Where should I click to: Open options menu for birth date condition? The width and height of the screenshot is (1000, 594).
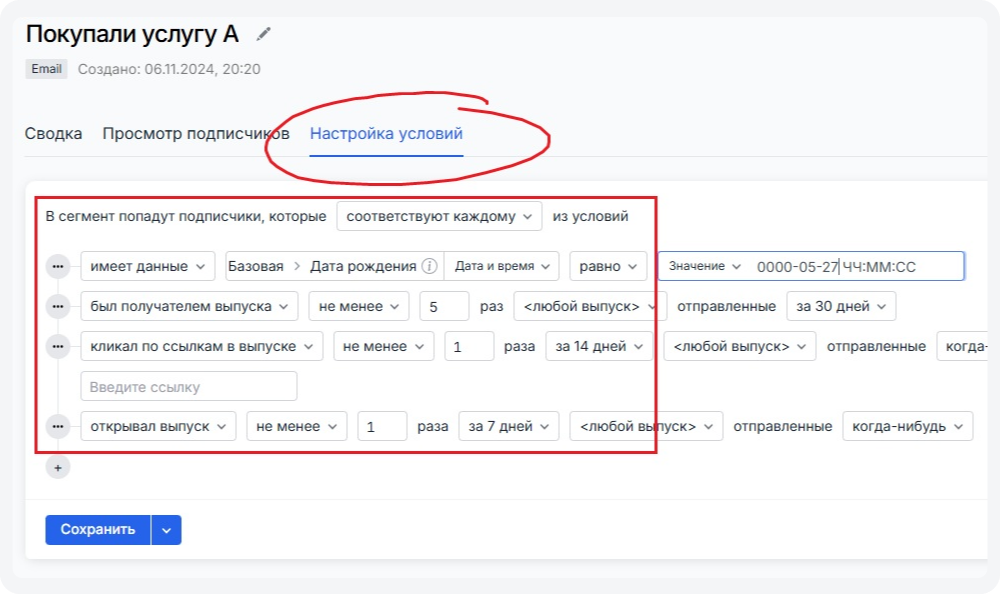58,266
